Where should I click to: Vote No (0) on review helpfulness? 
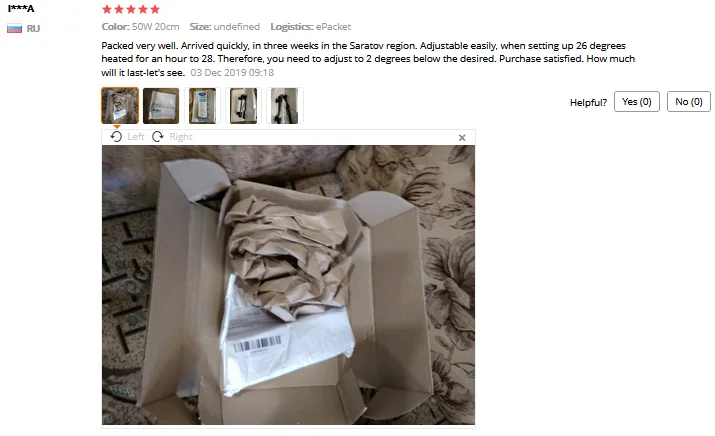pos(689,102)
